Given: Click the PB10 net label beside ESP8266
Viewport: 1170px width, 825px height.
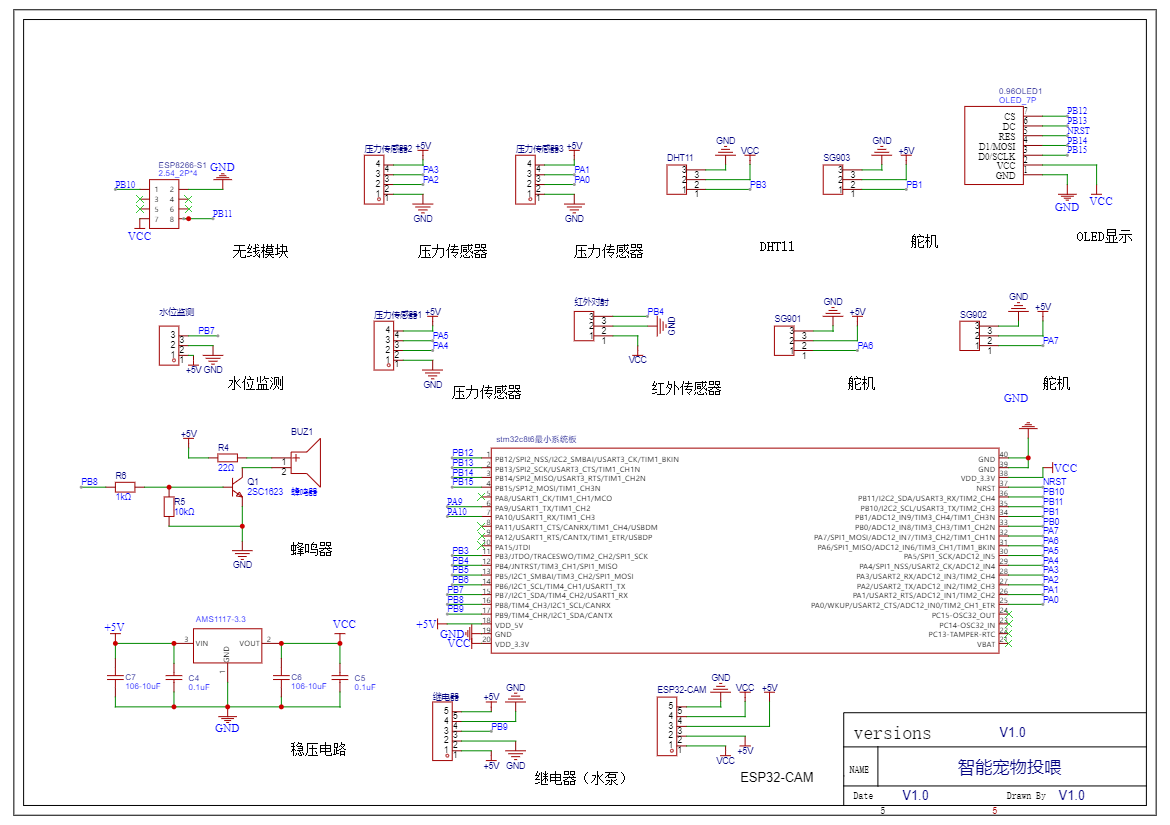Looking at the screenshot, I should pos(125,184).
